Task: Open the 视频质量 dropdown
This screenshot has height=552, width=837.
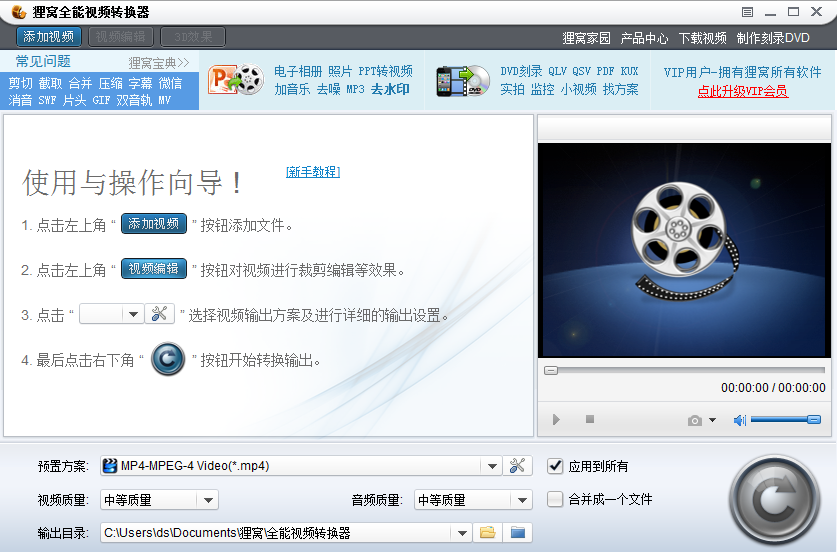Action: pos(207,500)
